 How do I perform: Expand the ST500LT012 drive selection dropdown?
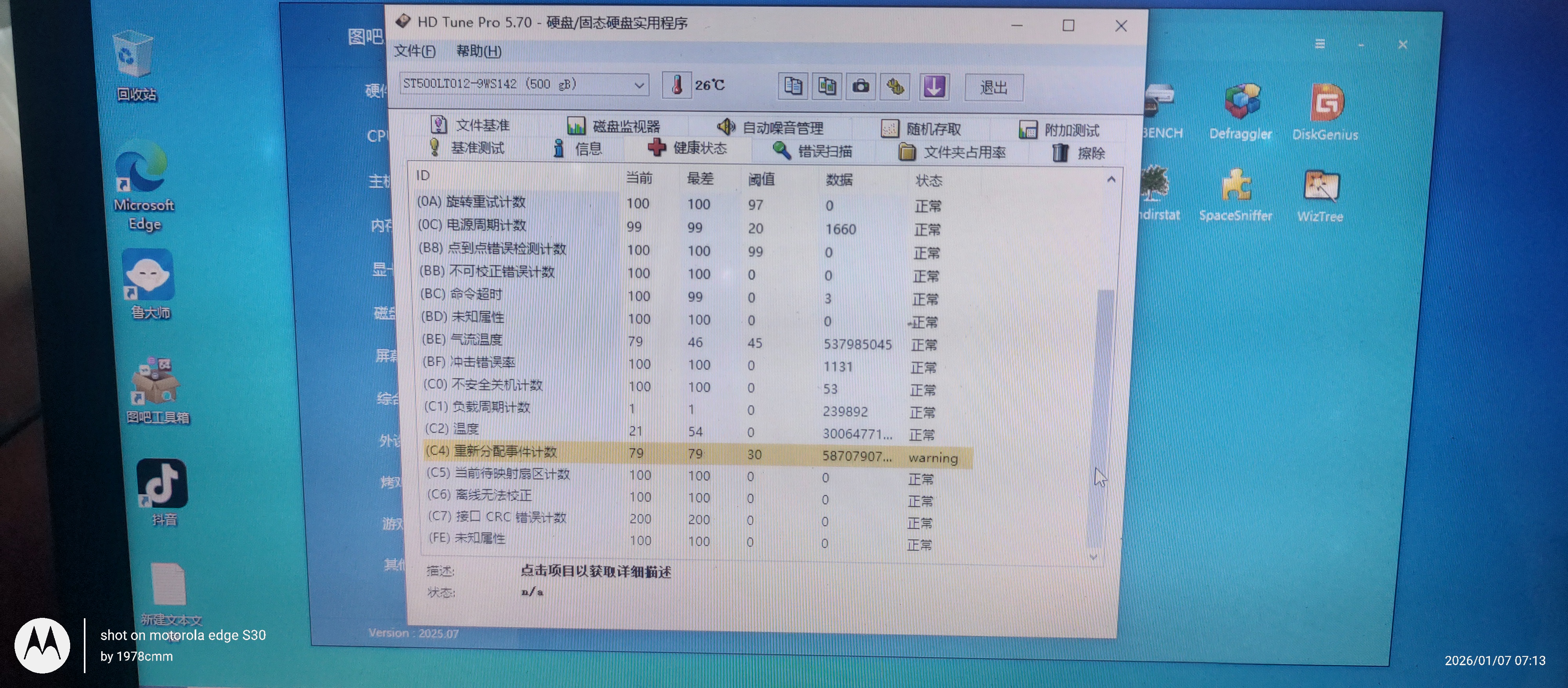(x=639, y=85)
